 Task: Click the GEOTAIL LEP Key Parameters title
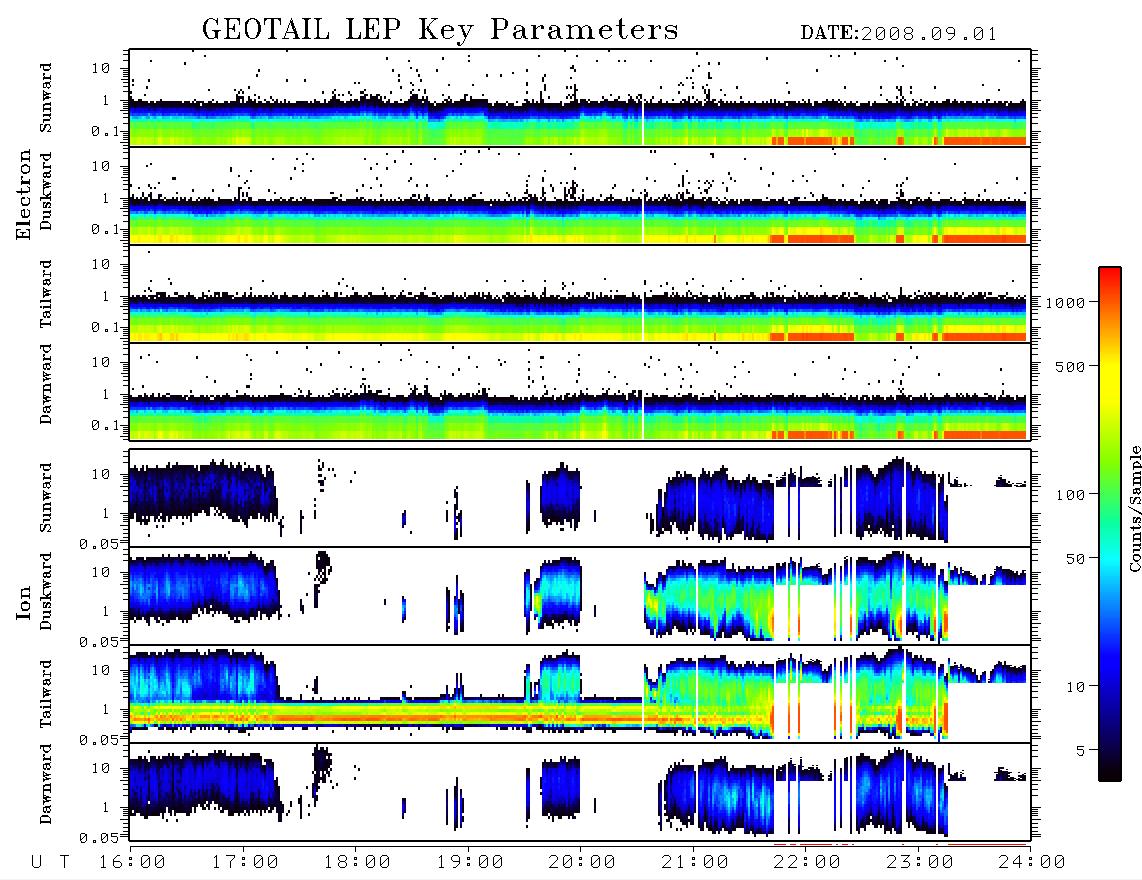click(x=440, y=30)
